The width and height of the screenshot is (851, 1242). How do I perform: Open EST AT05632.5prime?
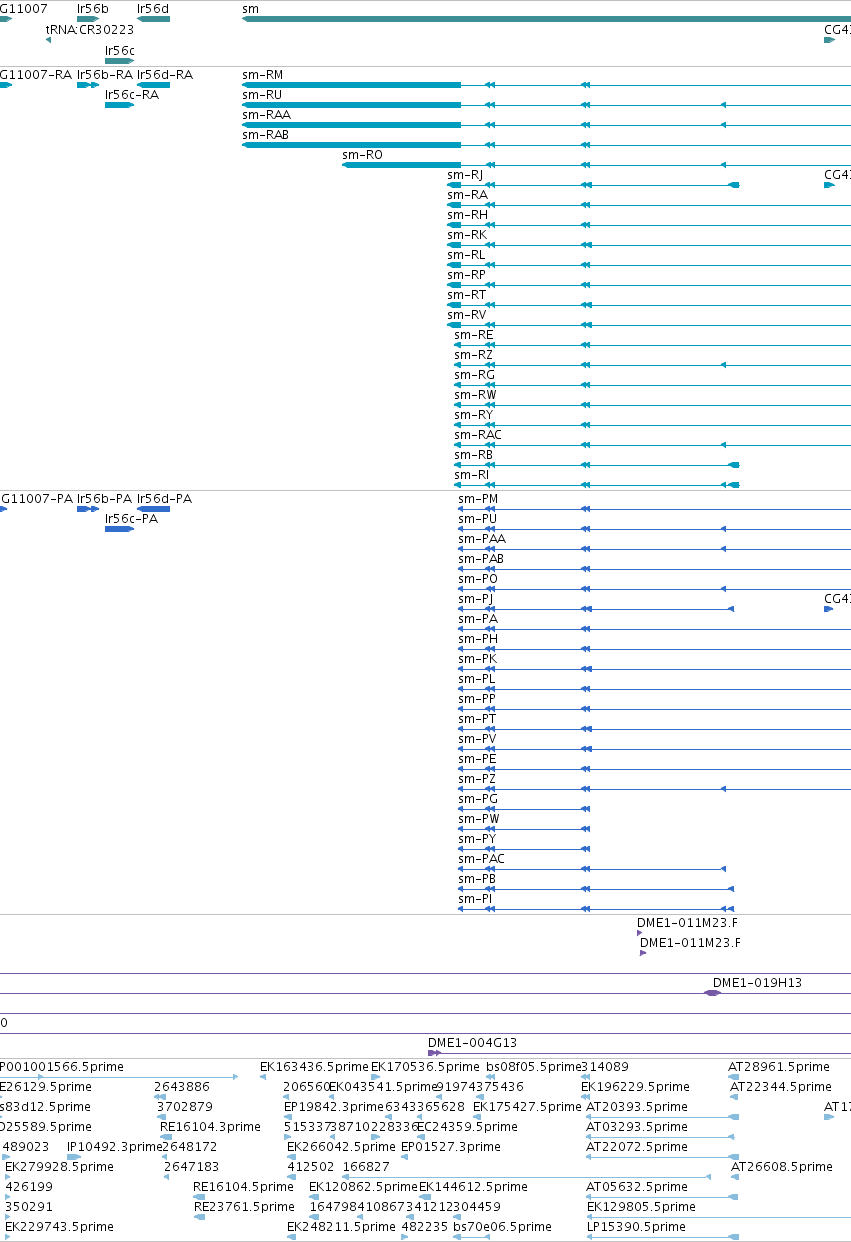[x=636, y=1187]
